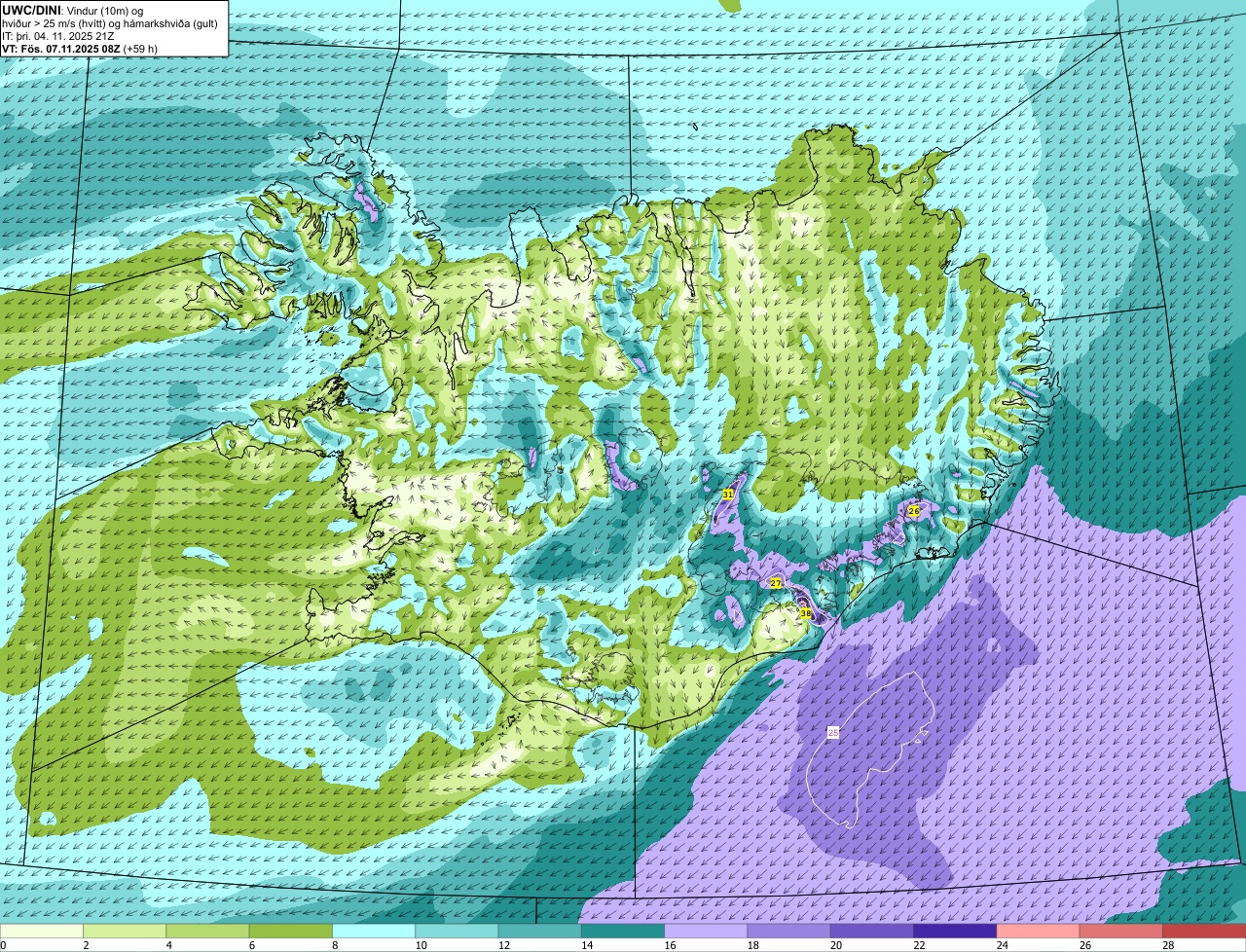The image size is (1246, 952).
Task: Click the legend scale number 28
Action: click(x=1168, y=945)
